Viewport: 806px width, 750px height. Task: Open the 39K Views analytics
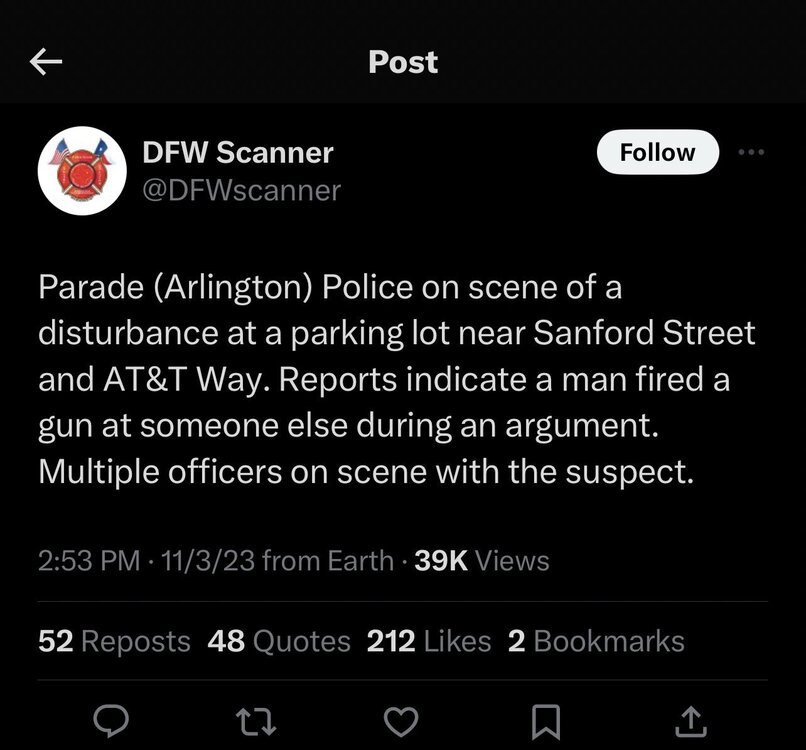coord(482,560)
